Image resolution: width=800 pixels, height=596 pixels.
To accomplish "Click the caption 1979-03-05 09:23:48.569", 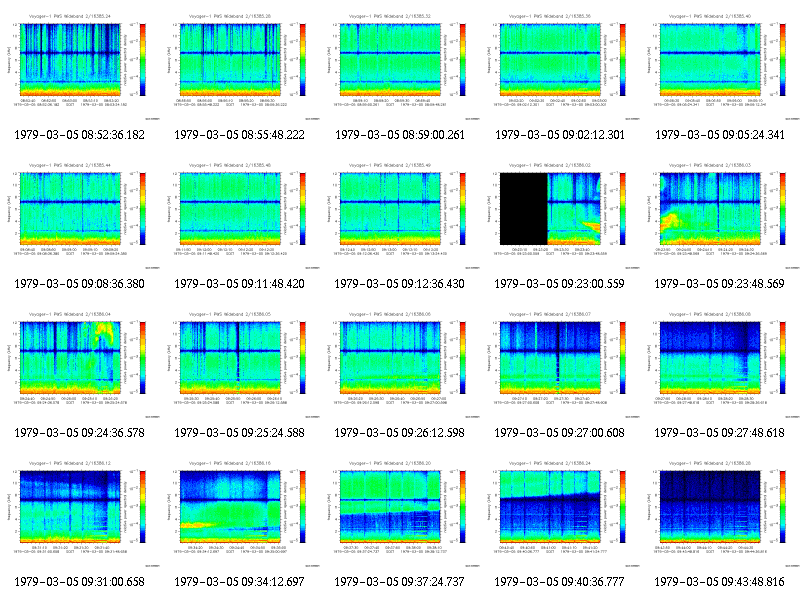I will point(720,284).
